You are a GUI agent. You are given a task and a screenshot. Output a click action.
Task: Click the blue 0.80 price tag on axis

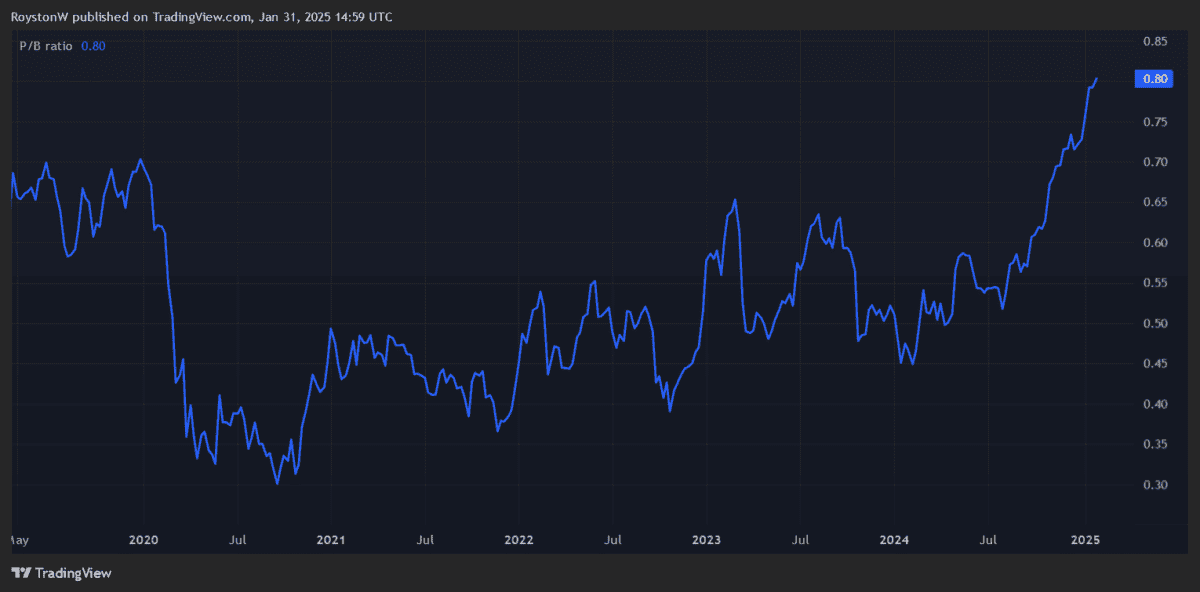pos(1155,80)
